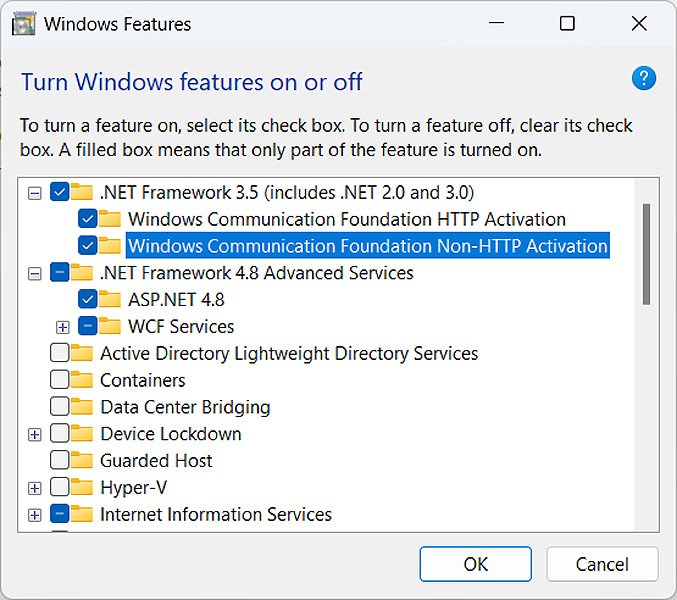The image size is (677, 600).
Task: Expand the Hyper-V tree node
Action: [35, 488]
